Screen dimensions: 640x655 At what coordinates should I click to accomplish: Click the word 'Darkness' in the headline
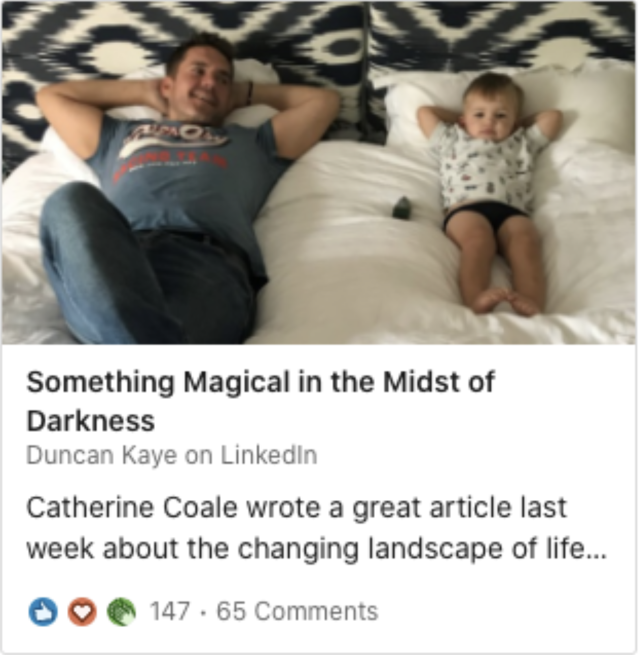pos(91,420)
